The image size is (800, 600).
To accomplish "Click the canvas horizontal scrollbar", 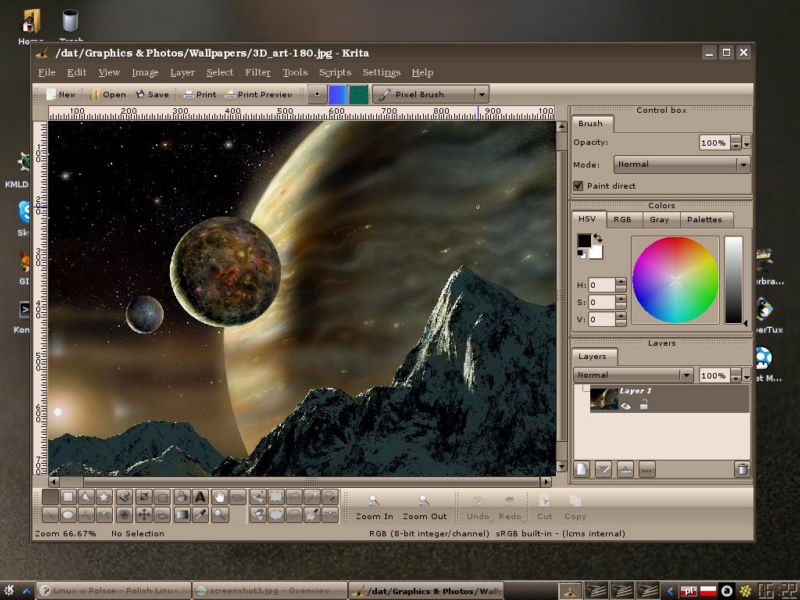I will coord(300,481).
